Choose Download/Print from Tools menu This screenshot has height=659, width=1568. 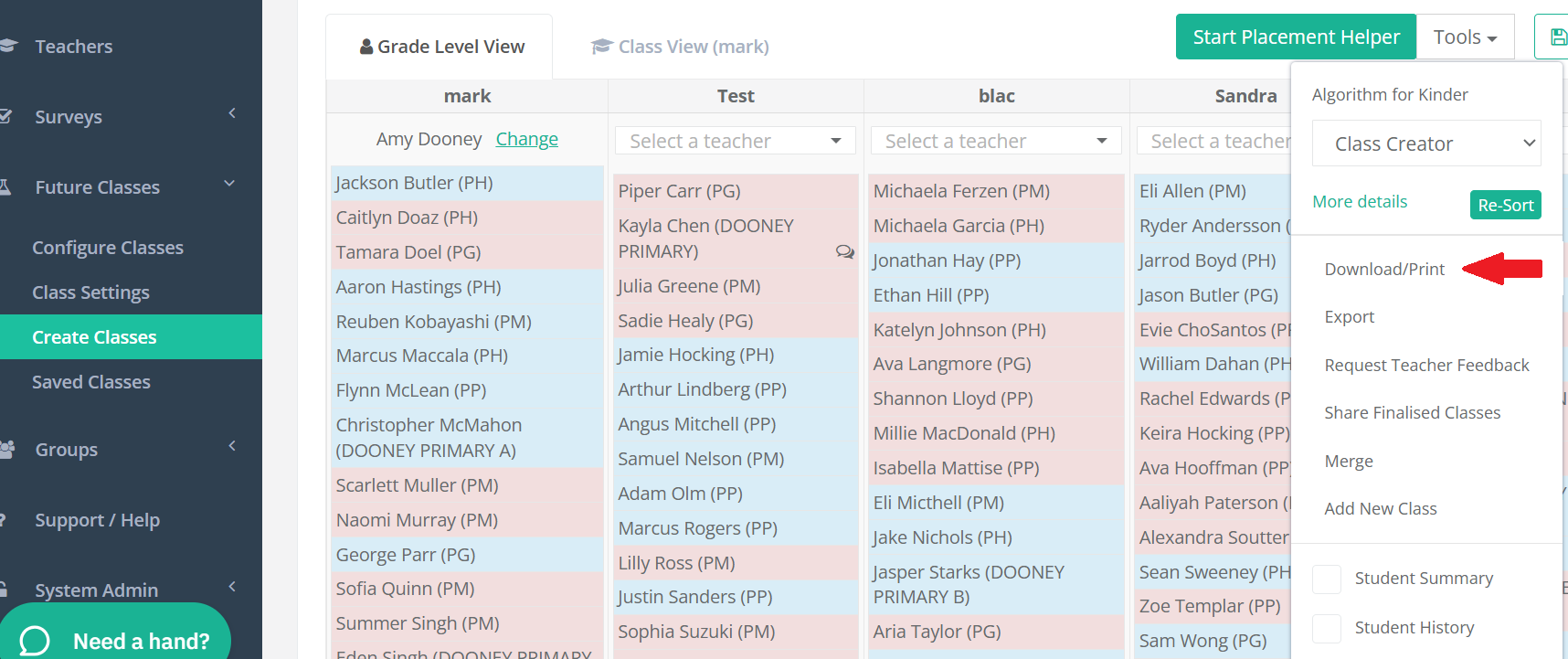click(1384, 269)
